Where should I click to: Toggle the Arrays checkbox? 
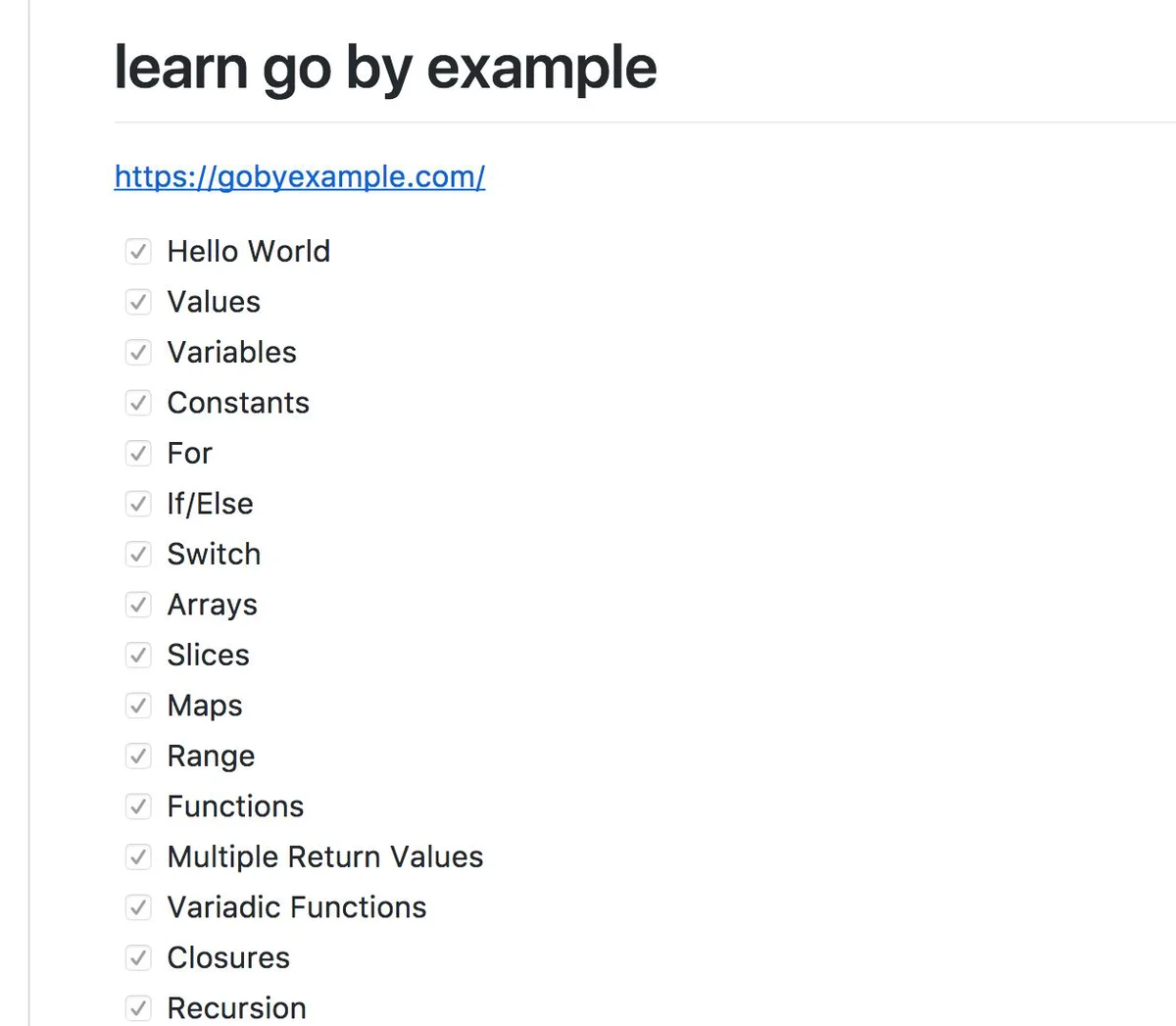[x=138, y=605]
